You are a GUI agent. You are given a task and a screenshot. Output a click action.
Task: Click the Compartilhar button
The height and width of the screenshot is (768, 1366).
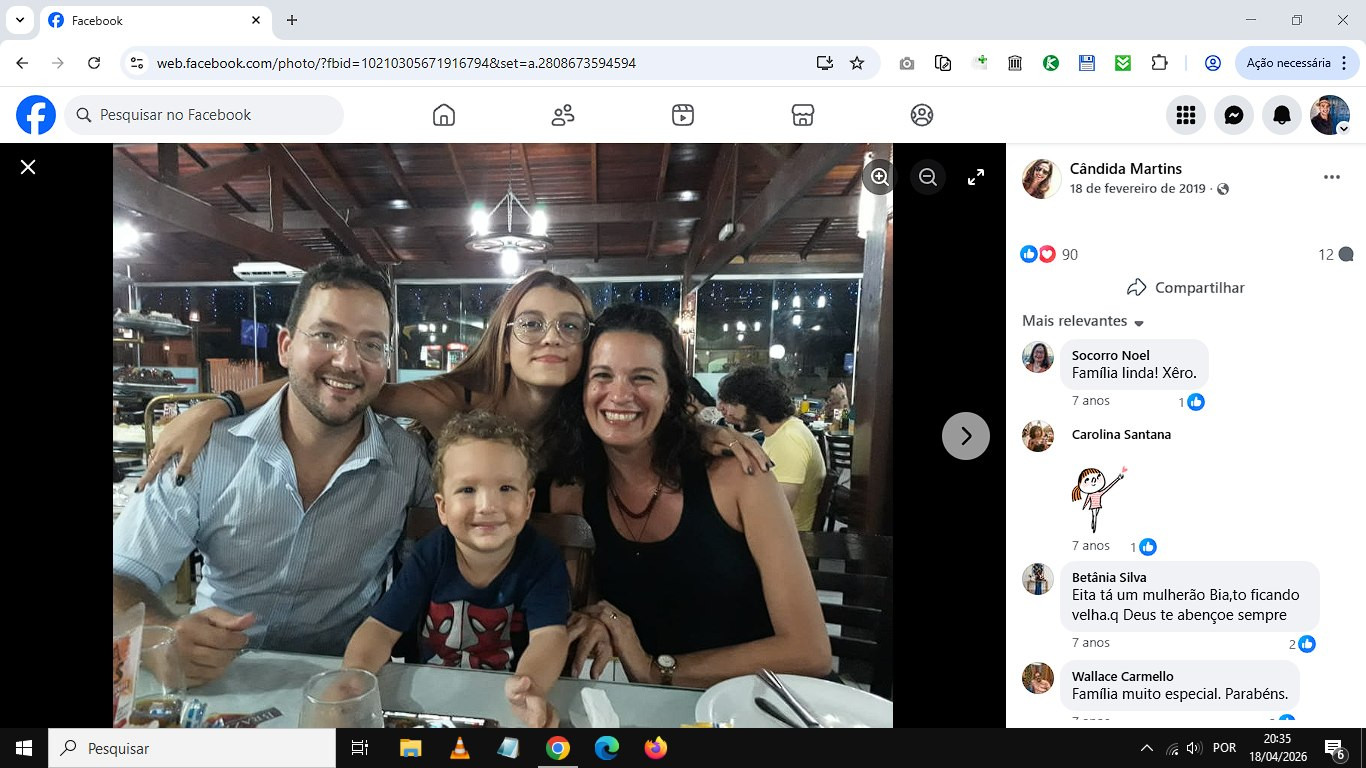click(x=1186, y=287)
